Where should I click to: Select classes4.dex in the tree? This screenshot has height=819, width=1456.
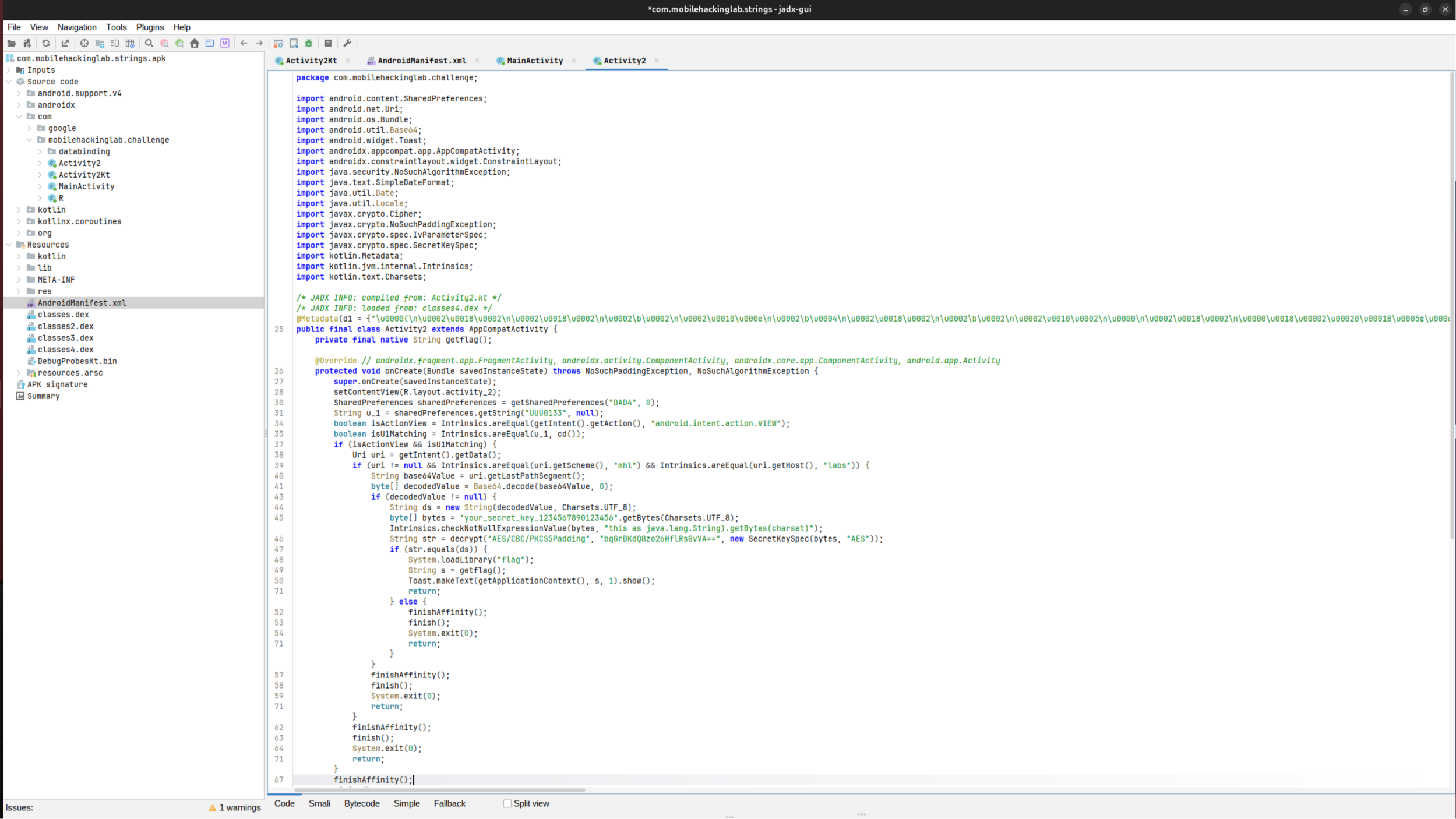pyautogui.click(x=65, y=350)
